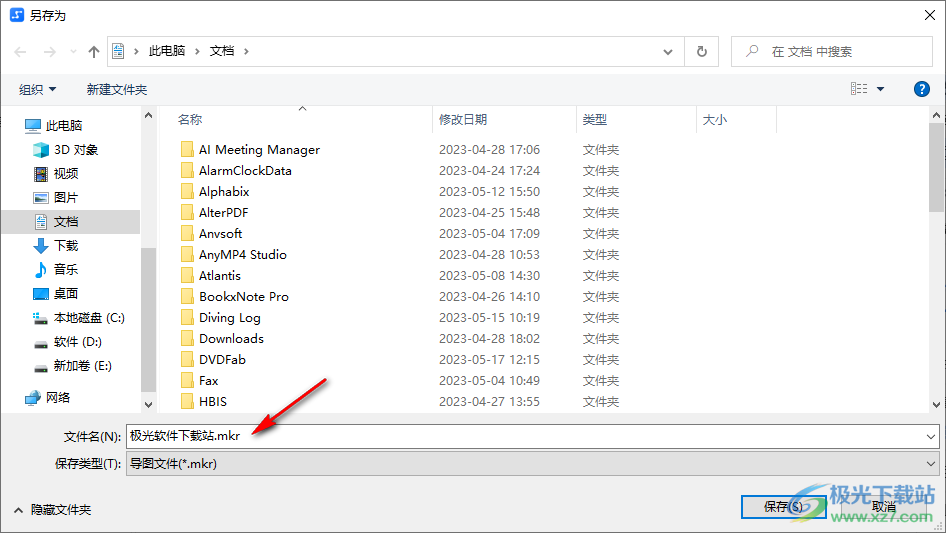946x533 pixels.
Task: Open the 组织 menu
Action: tap(37, 89)
